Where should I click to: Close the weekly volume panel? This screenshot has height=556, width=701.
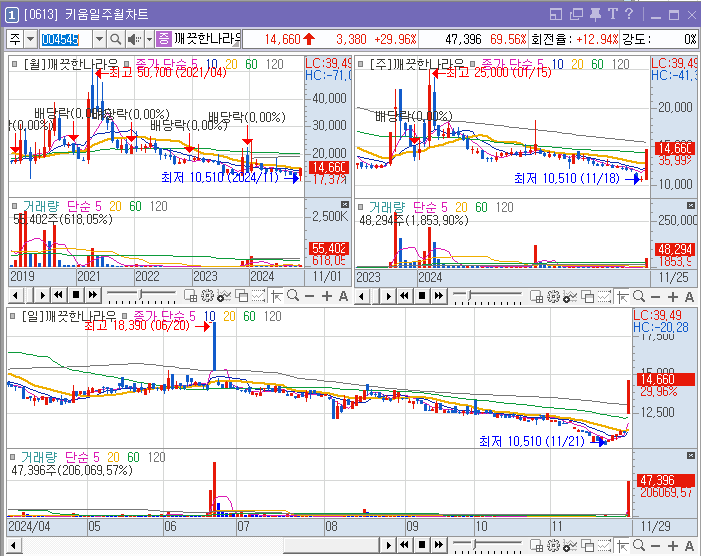(x=691, y=205)
